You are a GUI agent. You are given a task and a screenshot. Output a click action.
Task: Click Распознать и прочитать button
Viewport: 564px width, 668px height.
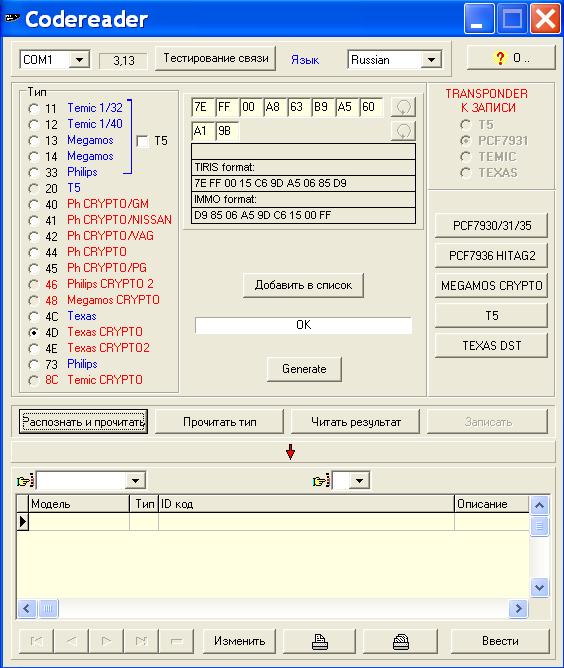(x=83, y=422)
